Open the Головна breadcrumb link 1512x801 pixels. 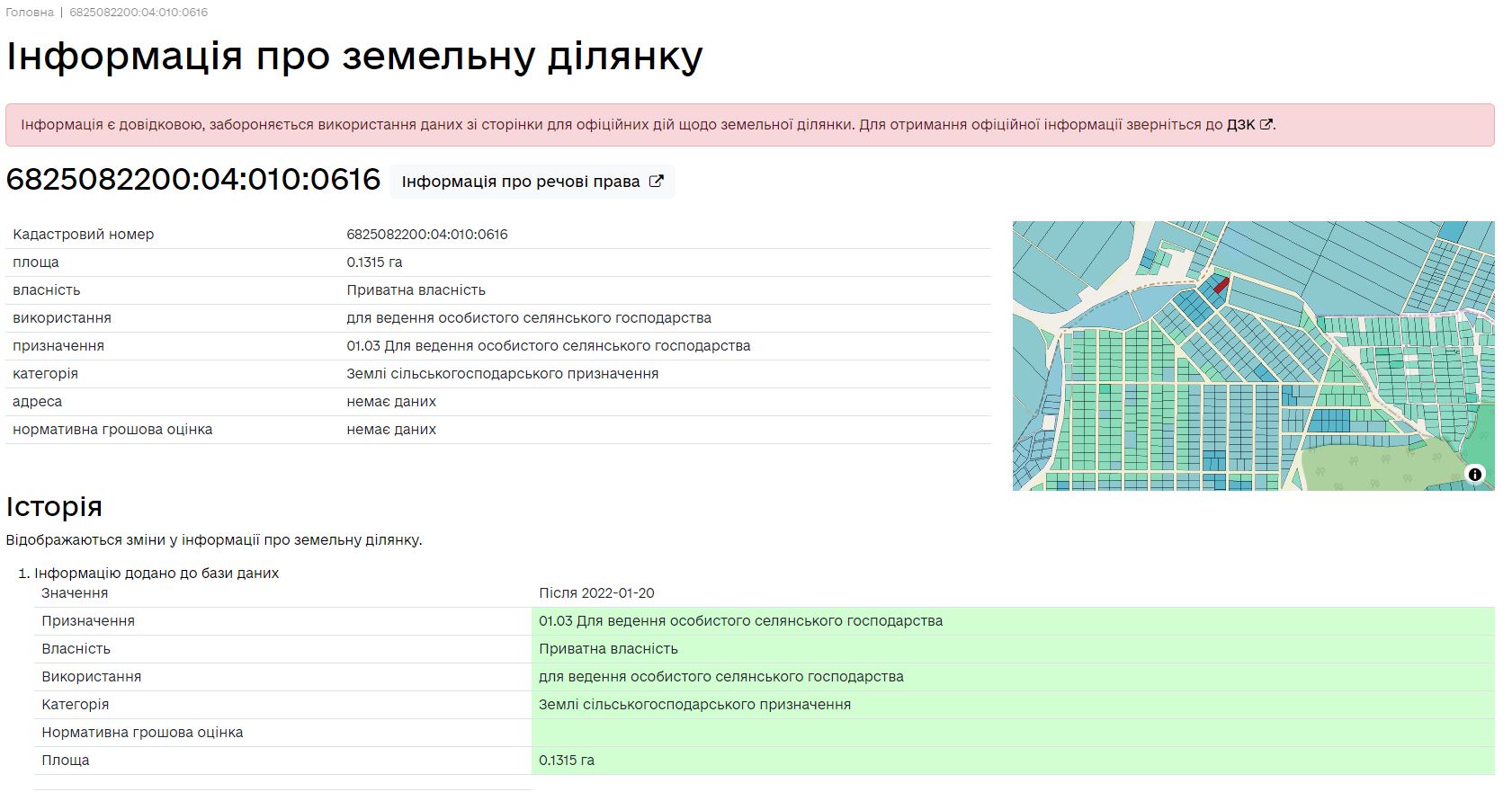click(x=30, y=13)
